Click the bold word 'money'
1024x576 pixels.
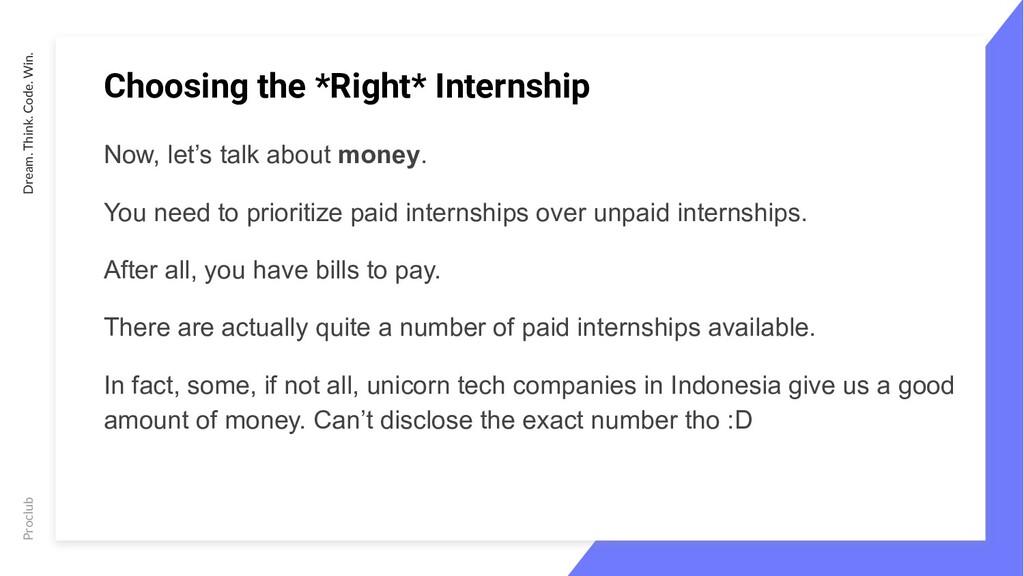(x=379, y=155)
